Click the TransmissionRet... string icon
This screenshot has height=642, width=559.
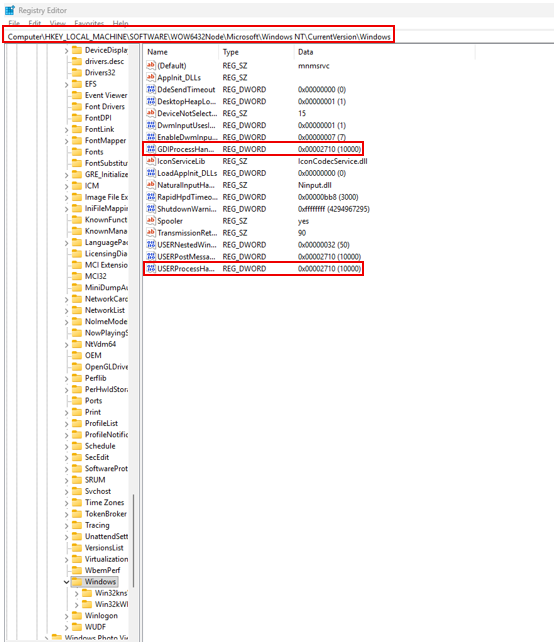point(151,233)
